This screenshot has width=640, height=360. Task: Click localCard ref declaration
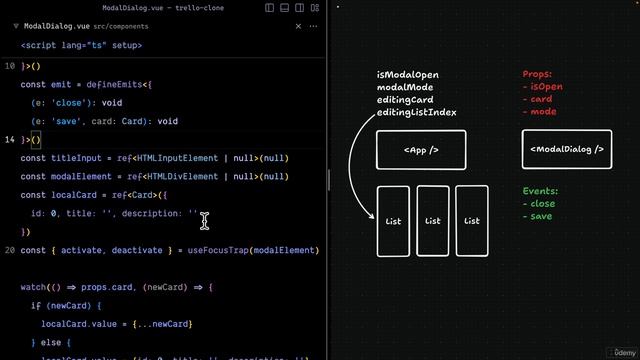tap(74, 195)
